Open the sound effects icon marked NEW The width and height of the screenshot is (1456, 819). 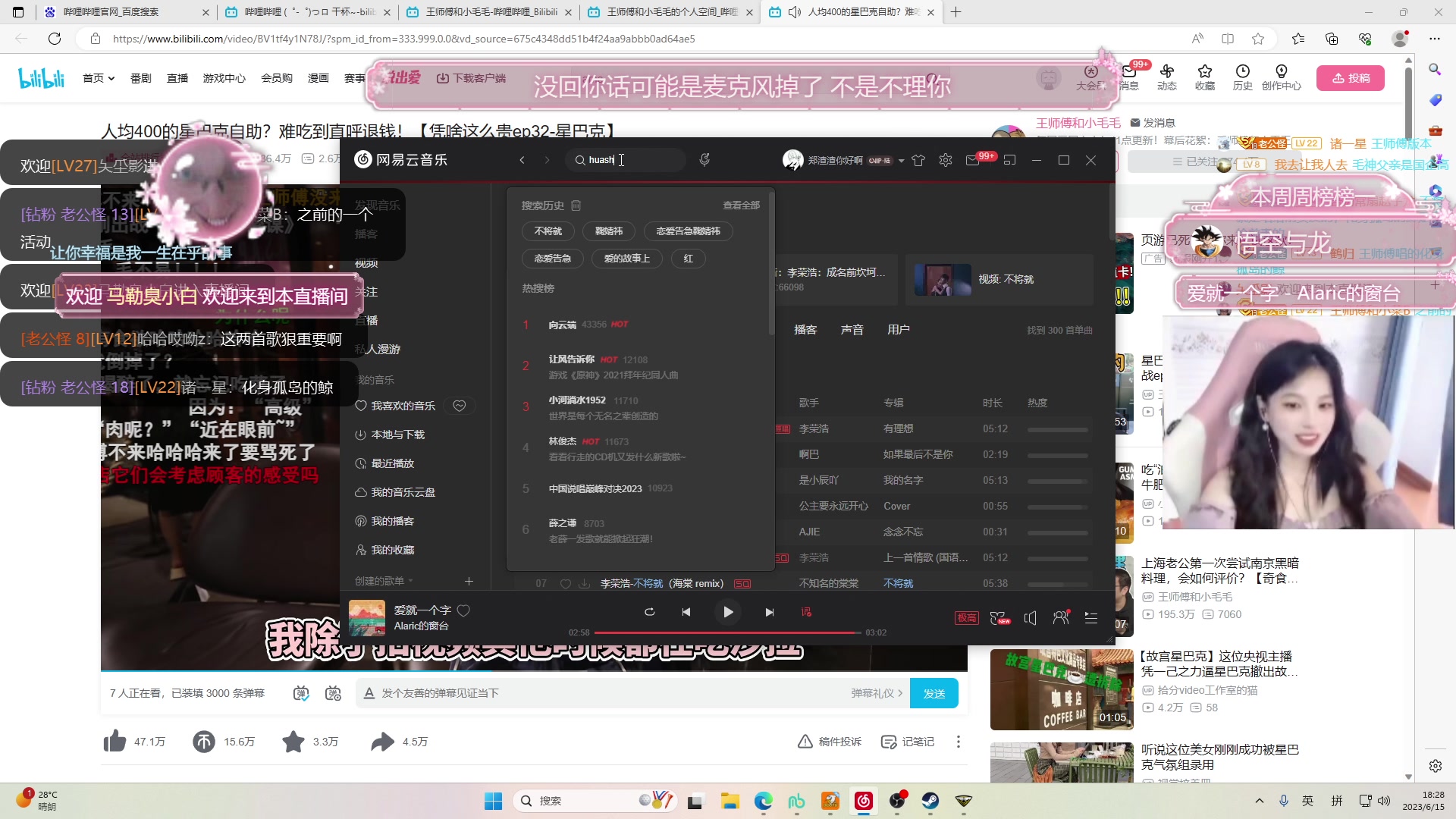[1000, 618]
